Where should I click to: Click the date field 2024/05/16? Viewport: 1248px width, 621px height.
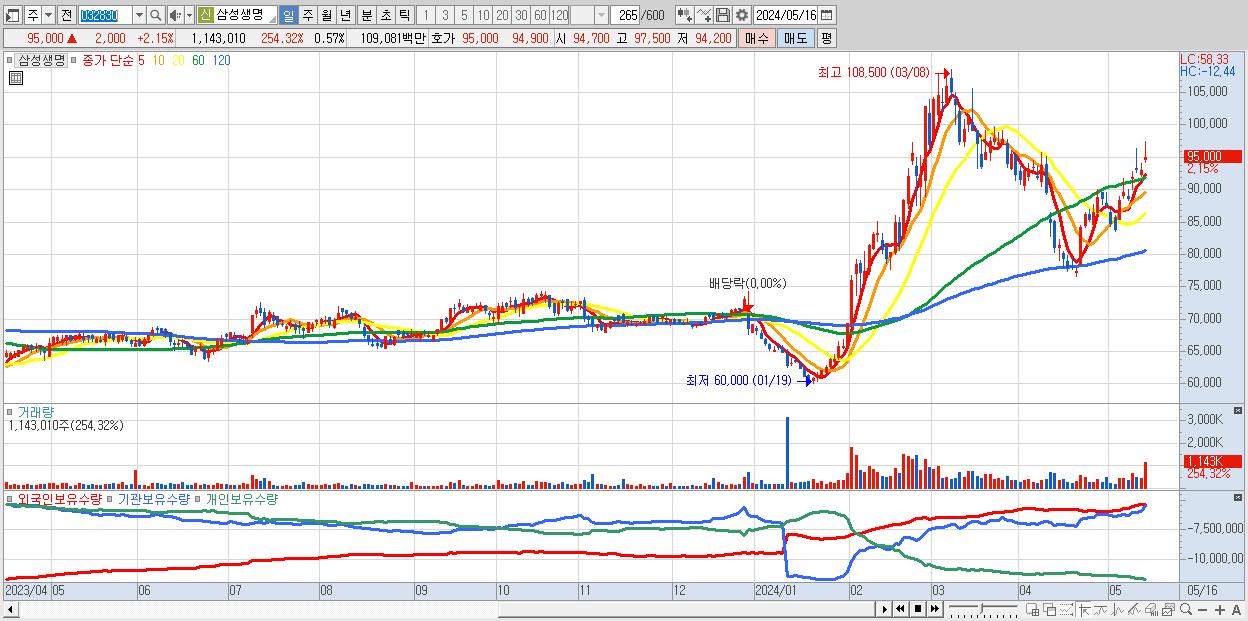(785, 15)
